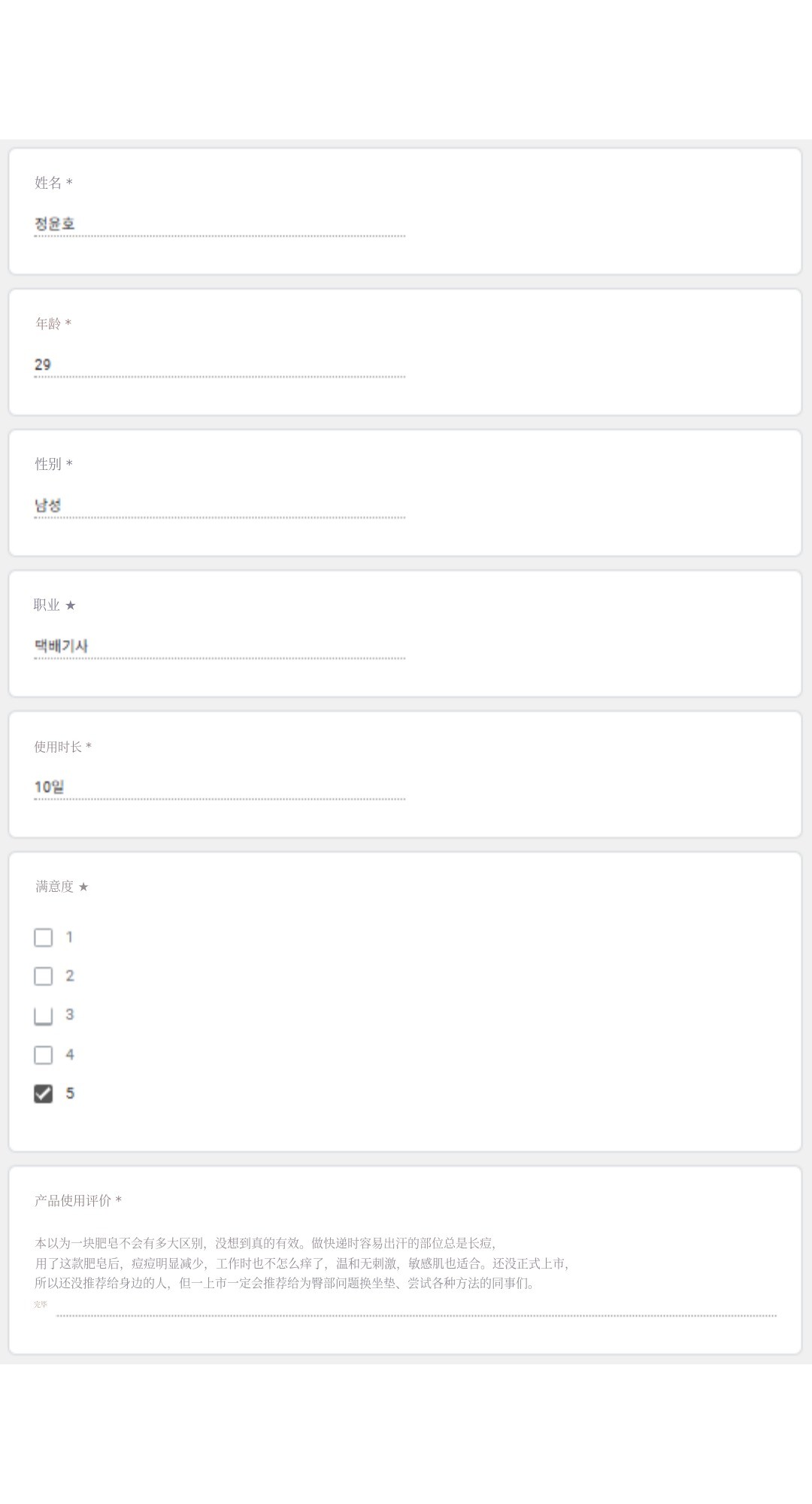
Task: Click the 姓名 name input field
Action: (x=218, y=224)
